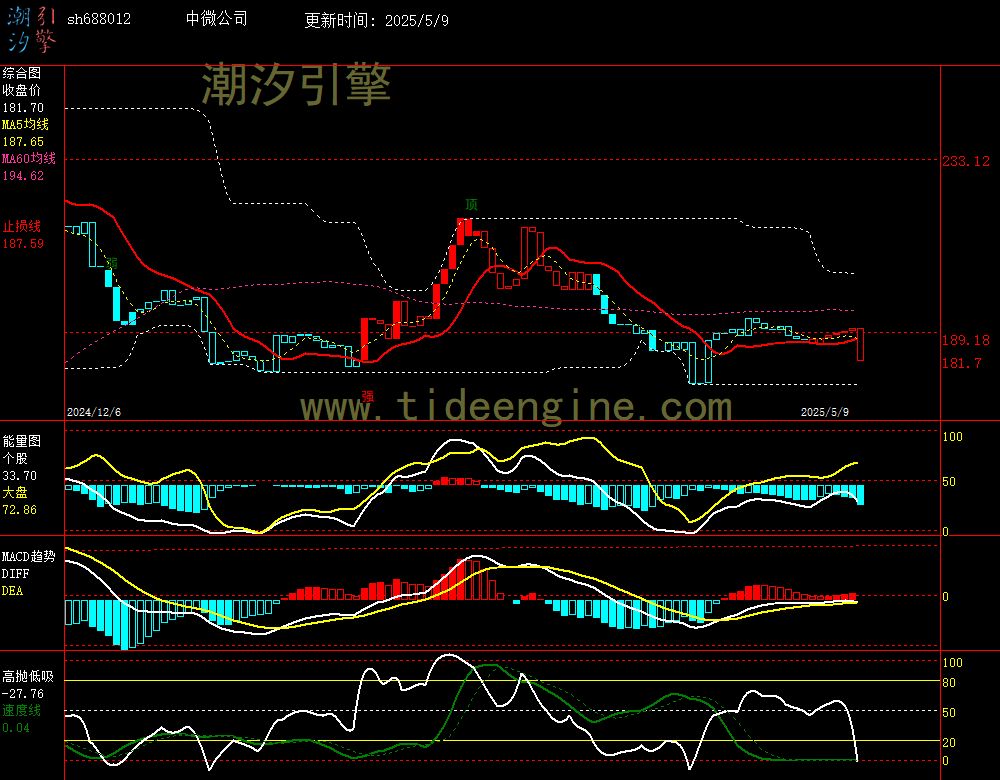The height and width of the screenshot is (780, 1000).
Task: Select the 高抛低吸 panel label
Action: coord(28,676)
